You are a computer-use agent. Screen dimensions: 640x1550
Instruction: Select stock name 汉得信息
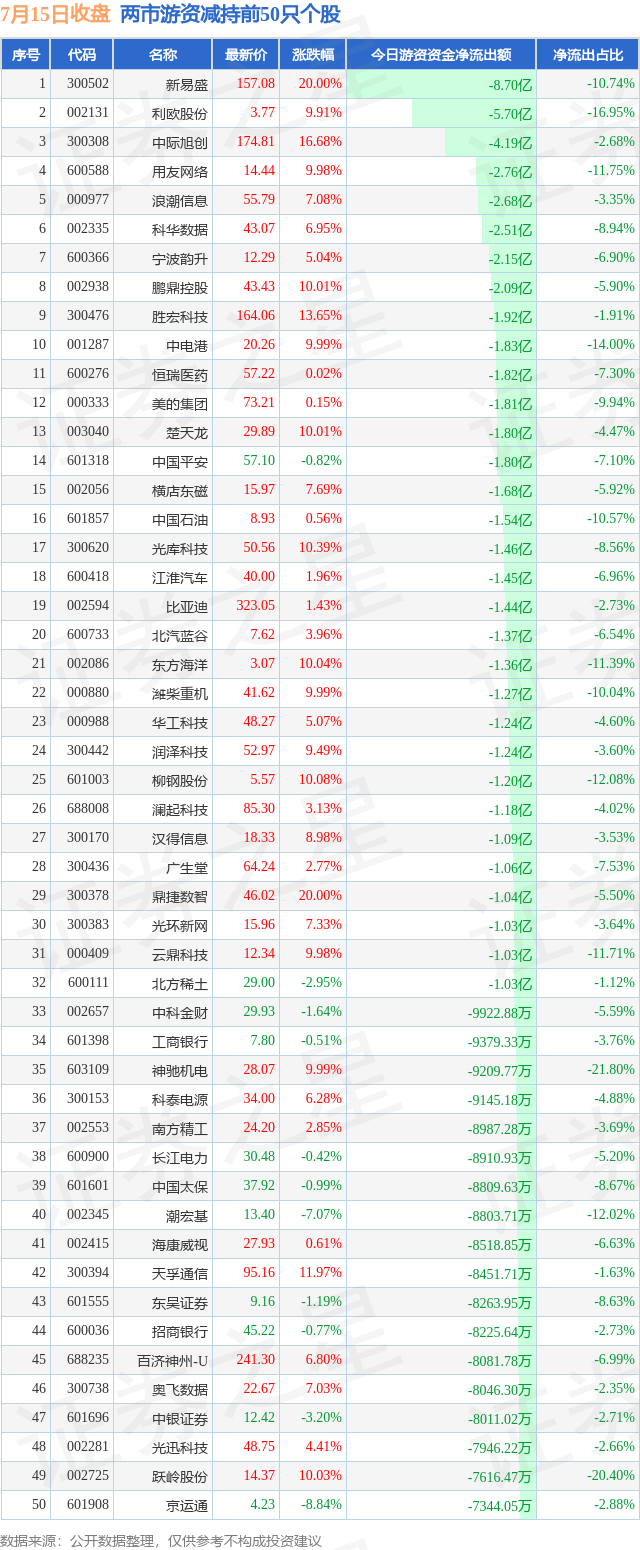180,837
